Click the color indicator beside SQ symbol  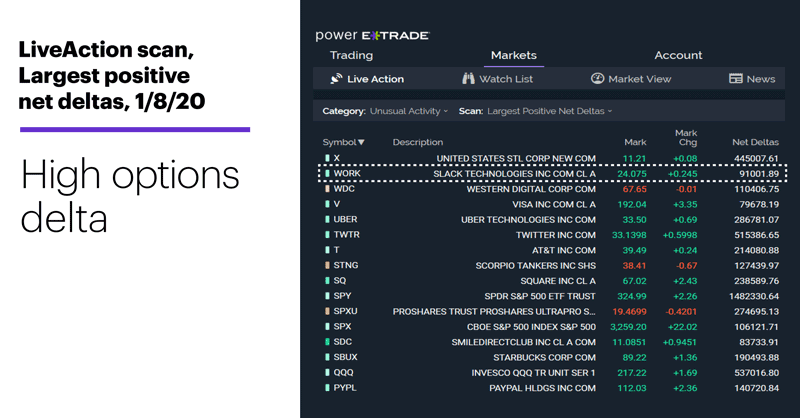pyautogui.click(x=327, y=281)
